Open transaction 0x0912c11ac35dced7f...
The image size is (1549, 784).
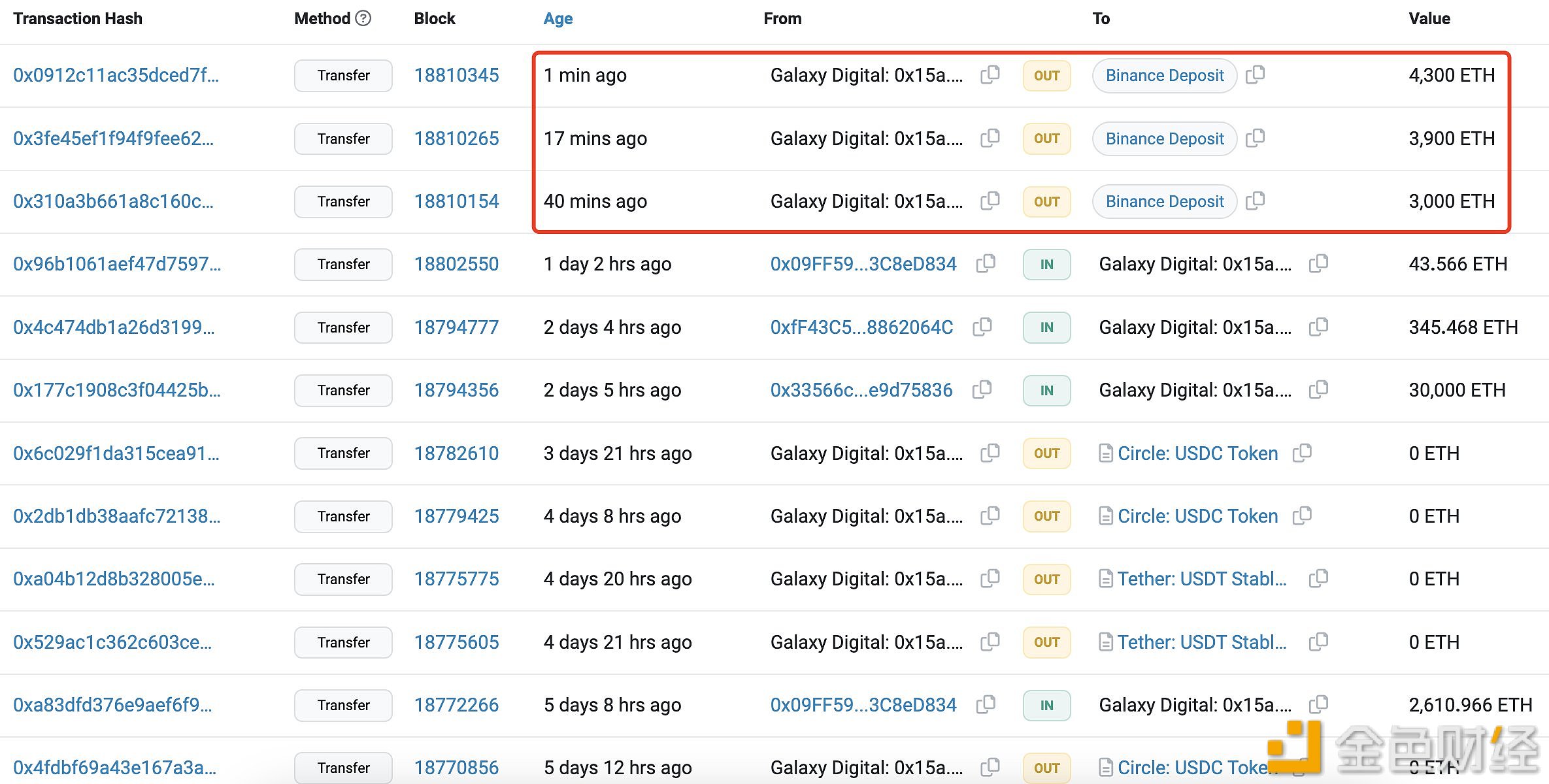116,75
